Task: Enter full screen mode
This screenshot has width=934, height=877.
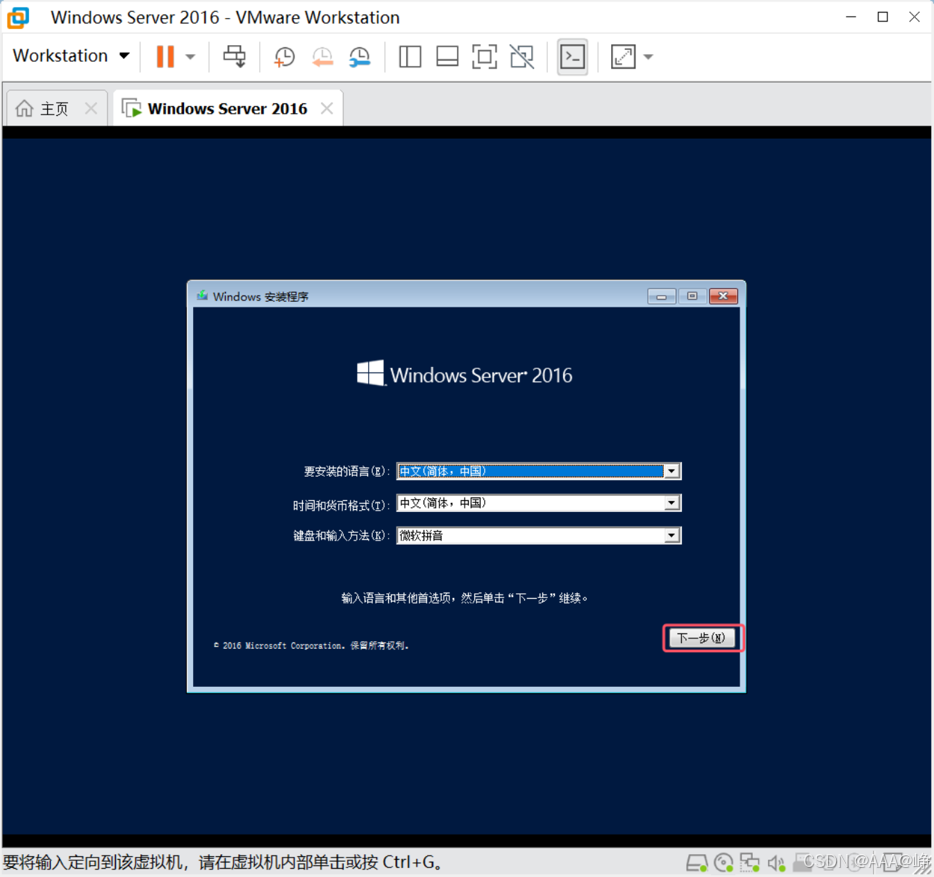Action: pos(484,57)
